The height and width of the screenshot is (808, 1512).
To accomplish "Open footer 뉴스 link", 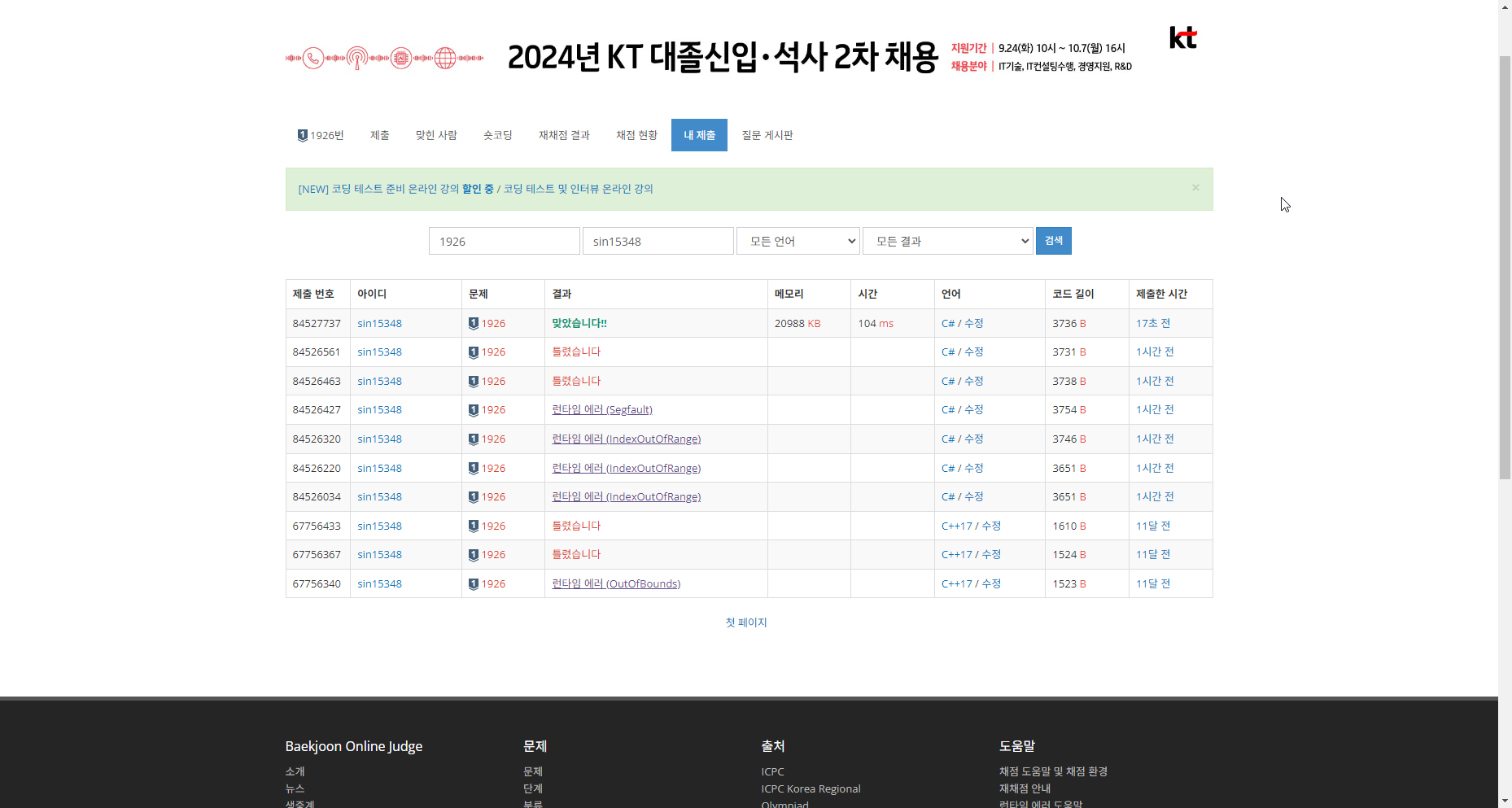I will (295, 788).
